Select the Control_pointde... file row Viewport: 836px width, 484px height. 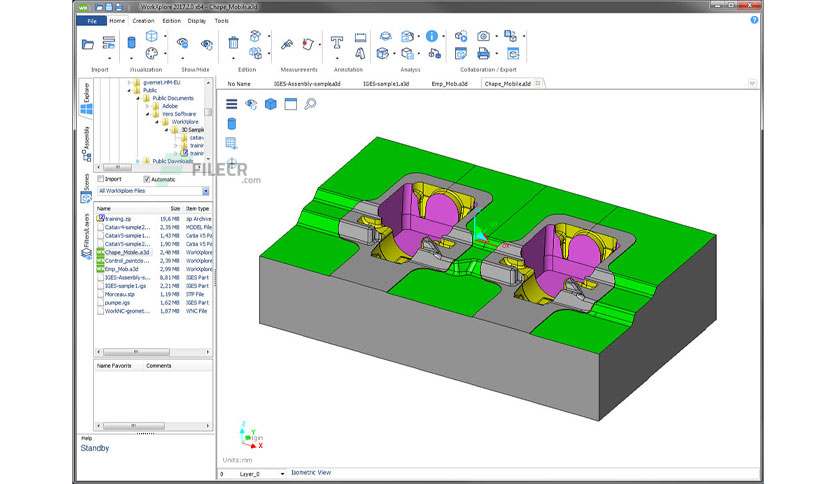point(154,261)
